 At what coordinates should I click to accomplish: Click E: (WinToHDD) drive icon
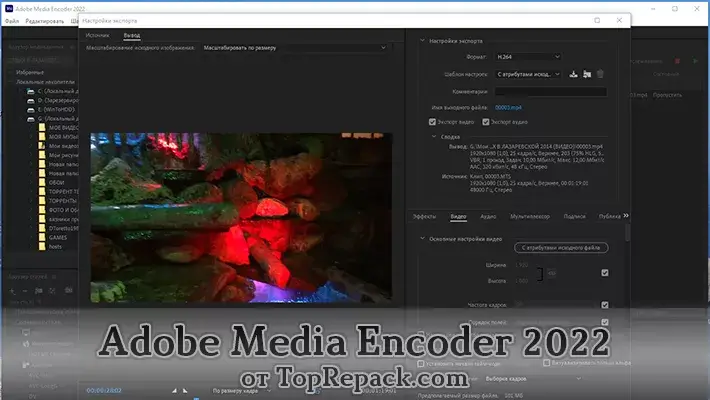[x=31, y=110]
